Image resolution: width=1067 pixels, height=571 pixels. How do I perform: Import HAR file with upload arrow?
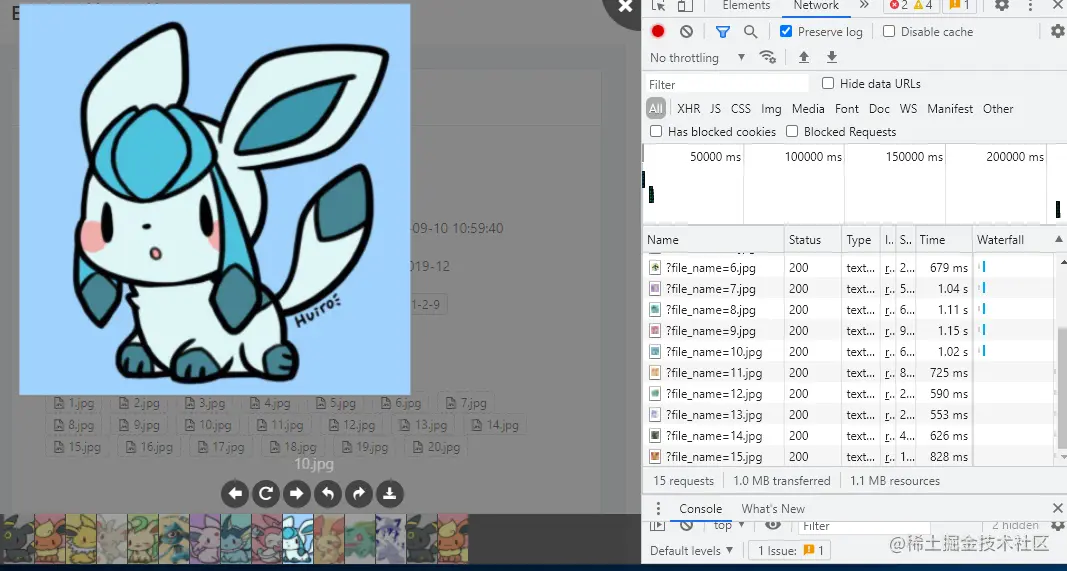tap(804, 57)
